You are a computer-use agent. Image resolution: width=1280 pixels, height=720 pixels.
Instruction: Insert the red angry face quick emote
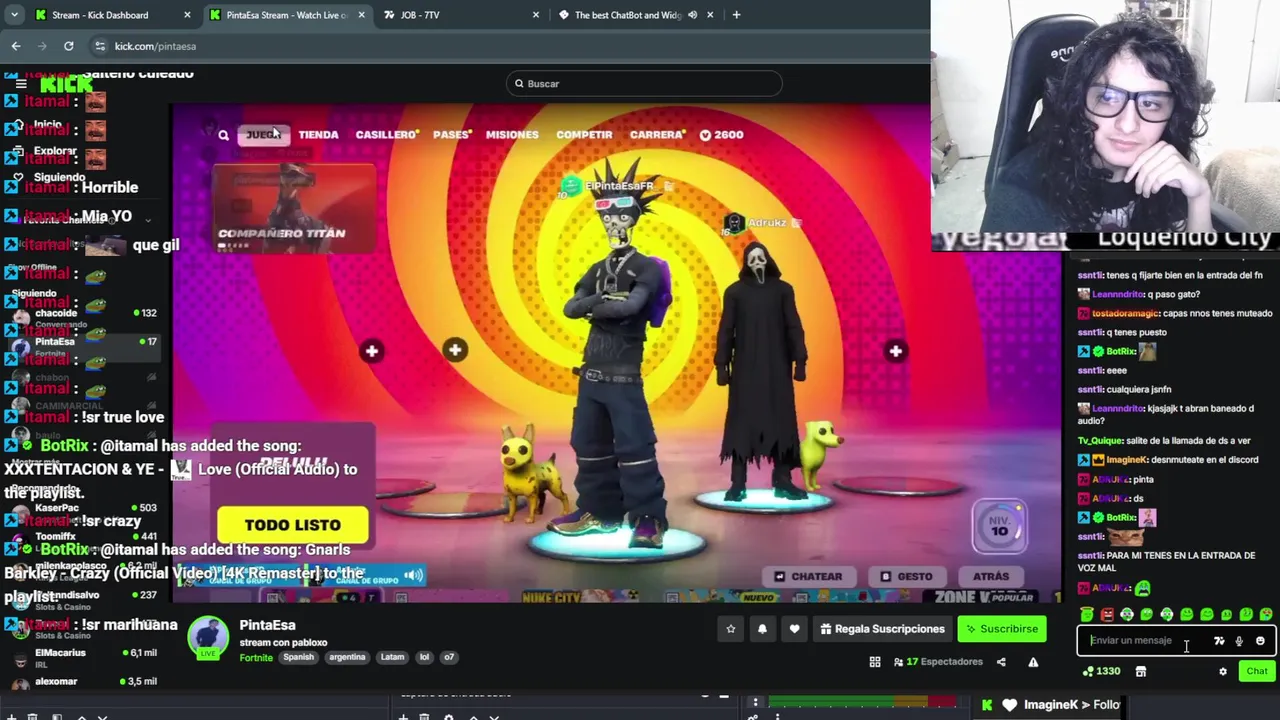pos(1107,614)
